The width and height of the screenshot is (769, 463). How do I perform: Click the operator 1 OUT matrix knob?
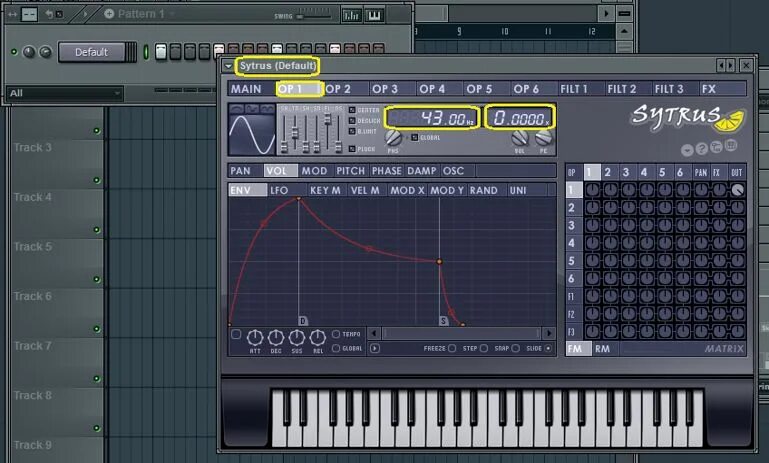click(737, 190)
